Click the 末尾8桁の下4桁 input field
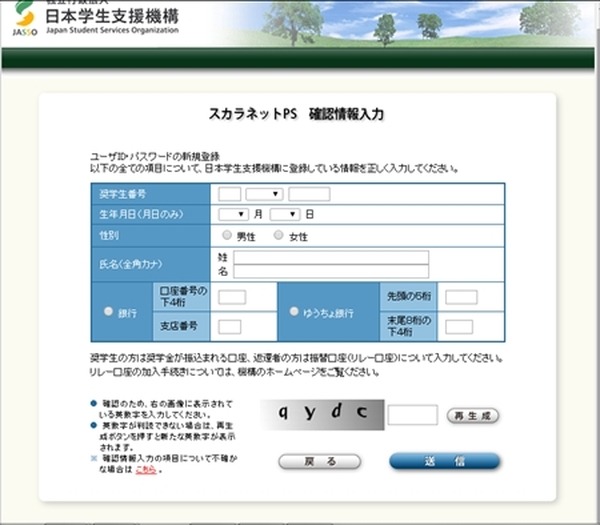 pyautogui.click(x=459, y=327)
